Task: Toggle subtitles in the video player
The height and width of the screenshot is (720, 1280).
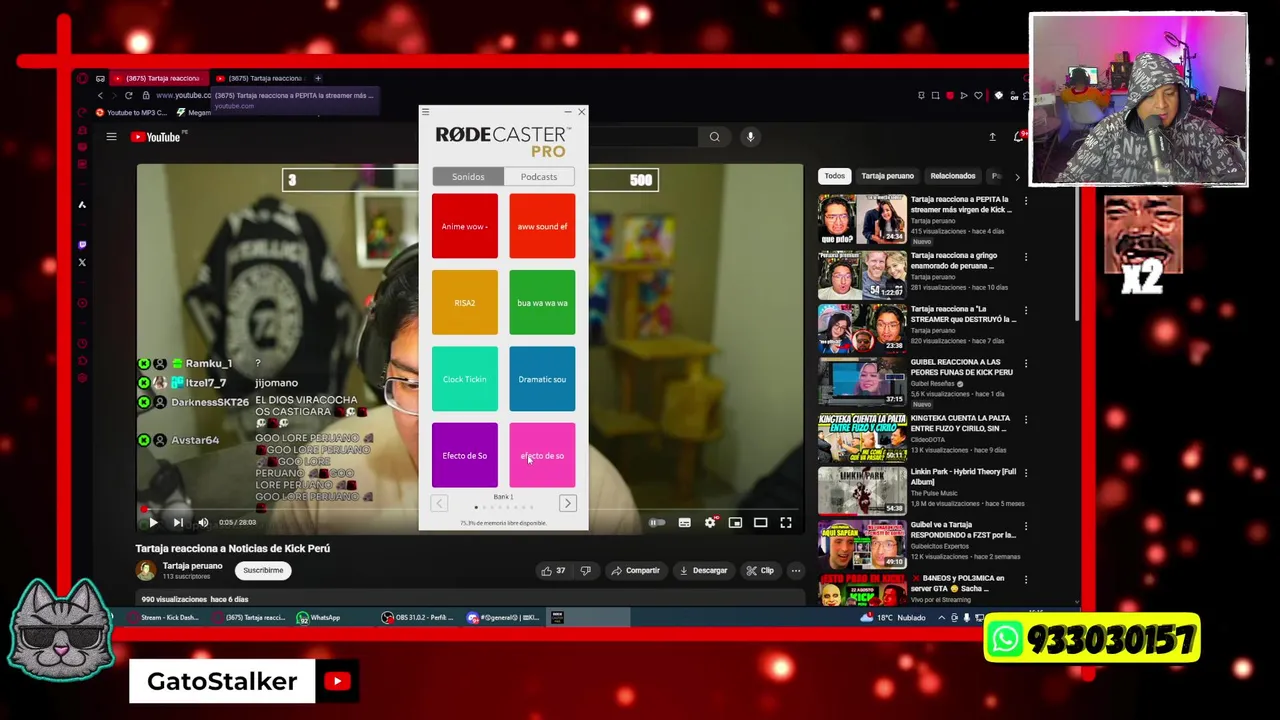Action: coord(684,522)
